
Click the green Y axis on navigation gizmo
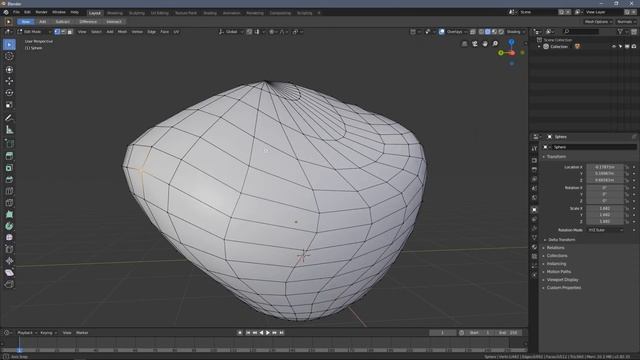(501, 53)
